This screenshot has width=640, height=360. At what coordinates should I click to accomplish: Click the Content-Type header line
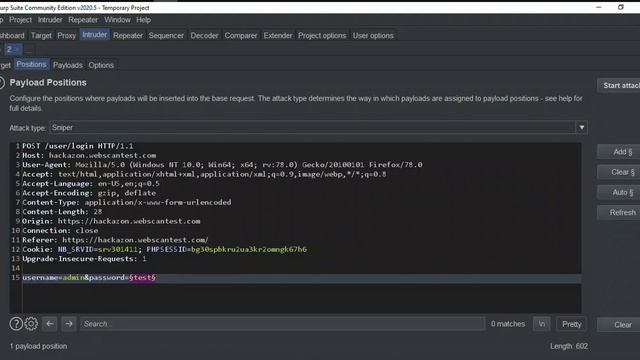point(127,202)
